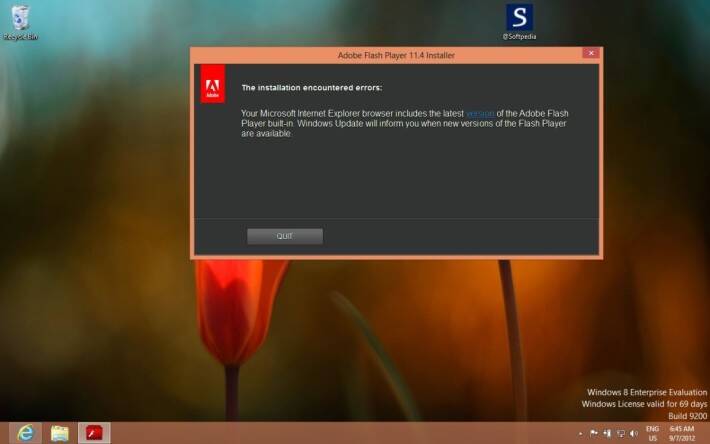710x444 pixels.
Task: Open File Explorer from the taskbar
Action: (x=60, y=433)
